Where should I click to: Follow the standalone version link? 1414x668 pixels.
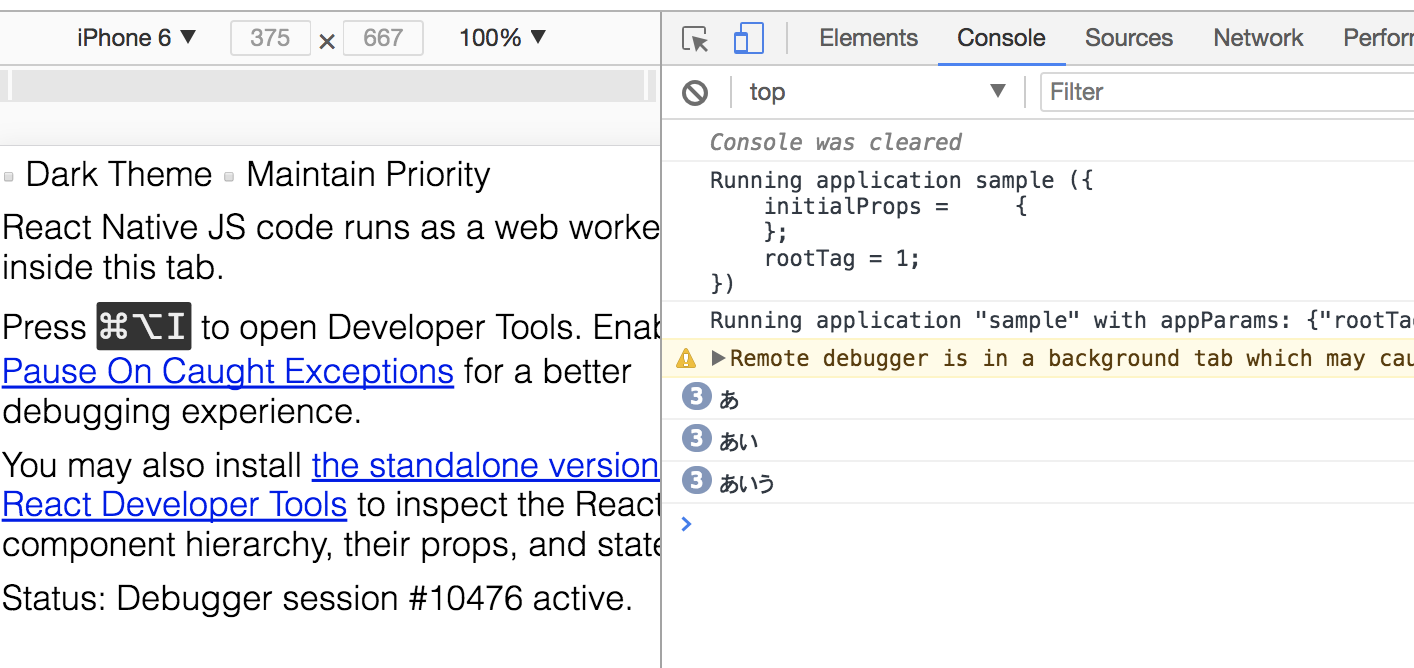(485, 465)
